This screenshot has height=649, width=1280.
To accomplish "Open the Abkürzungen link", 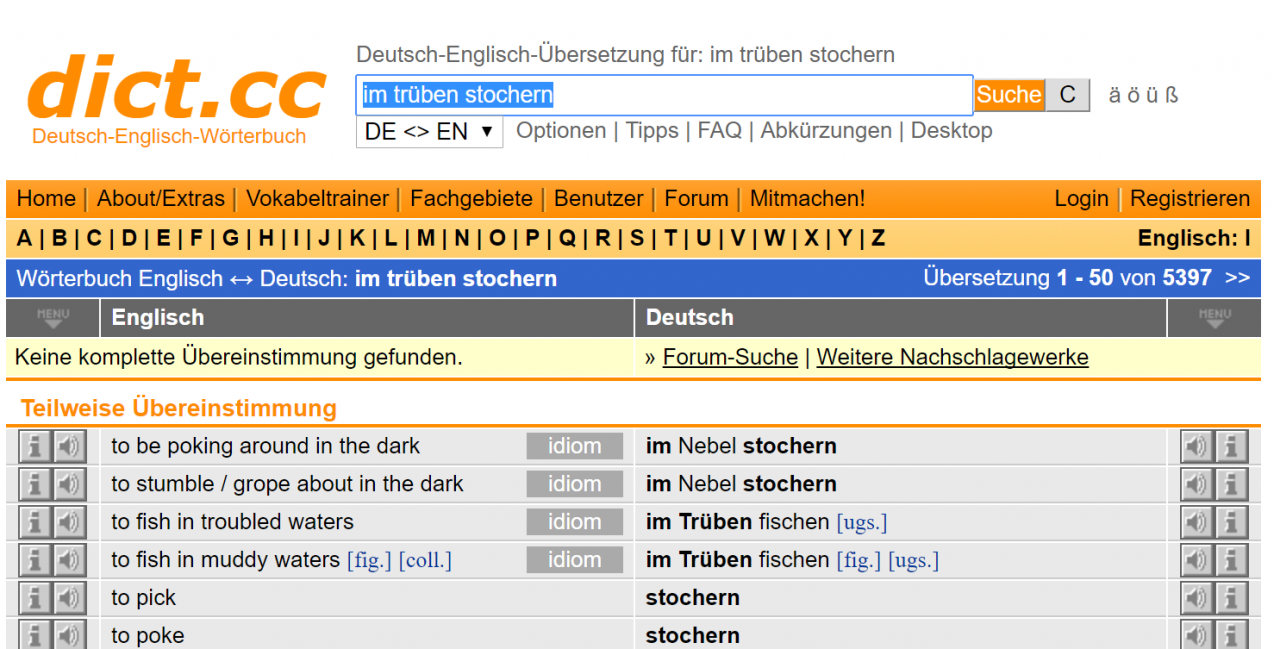I will 826,131.
